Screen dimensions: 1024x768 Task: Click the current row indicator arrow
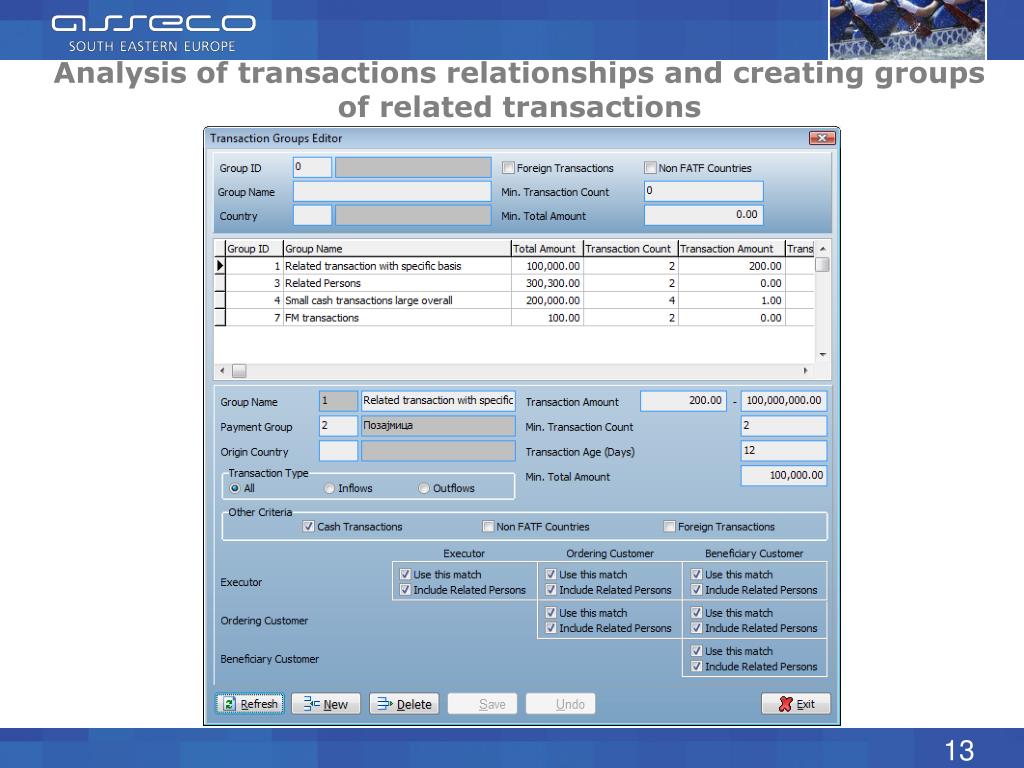[x=220, y=266]
